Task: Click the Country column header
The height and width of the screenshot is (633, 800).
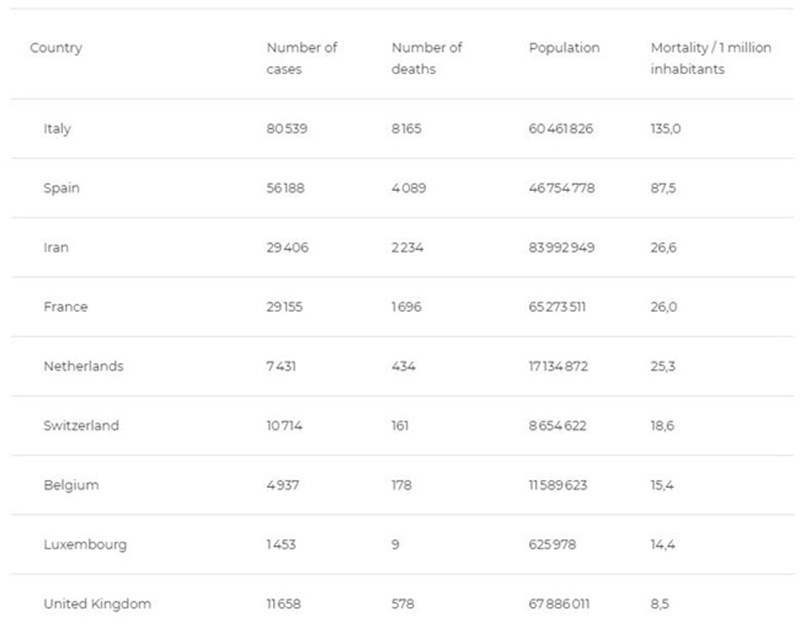Action: tap(56, 48)
